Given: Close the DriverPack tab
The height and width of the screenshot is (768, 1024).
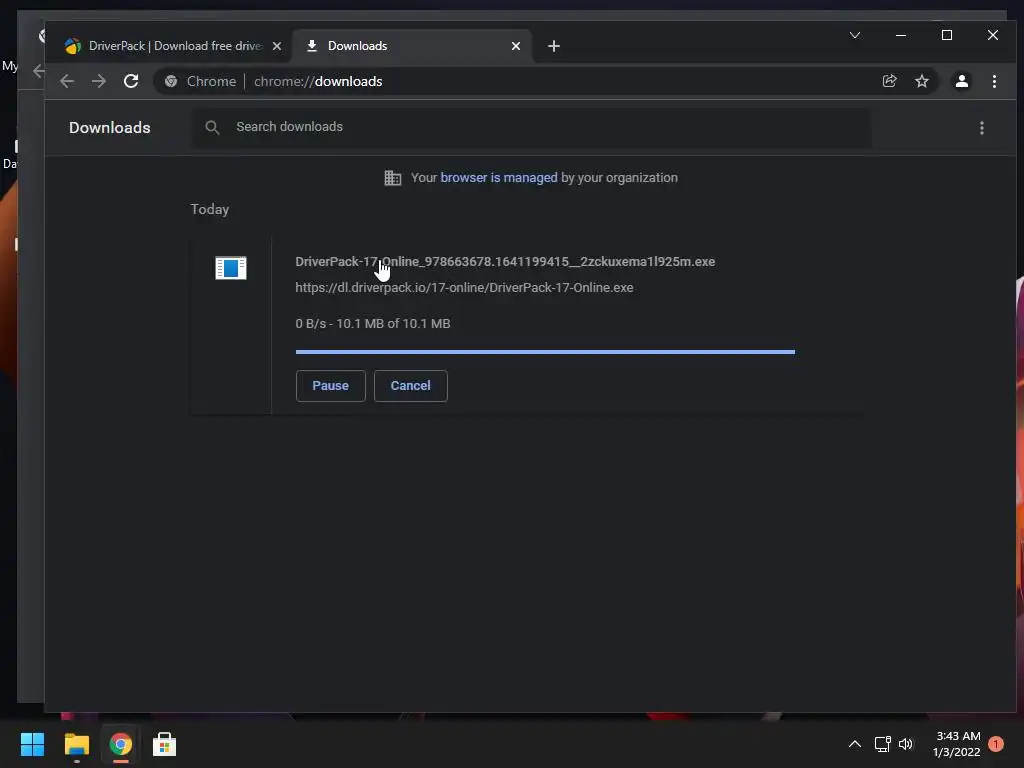Looking at the screenshot, I should click(277, 46).
